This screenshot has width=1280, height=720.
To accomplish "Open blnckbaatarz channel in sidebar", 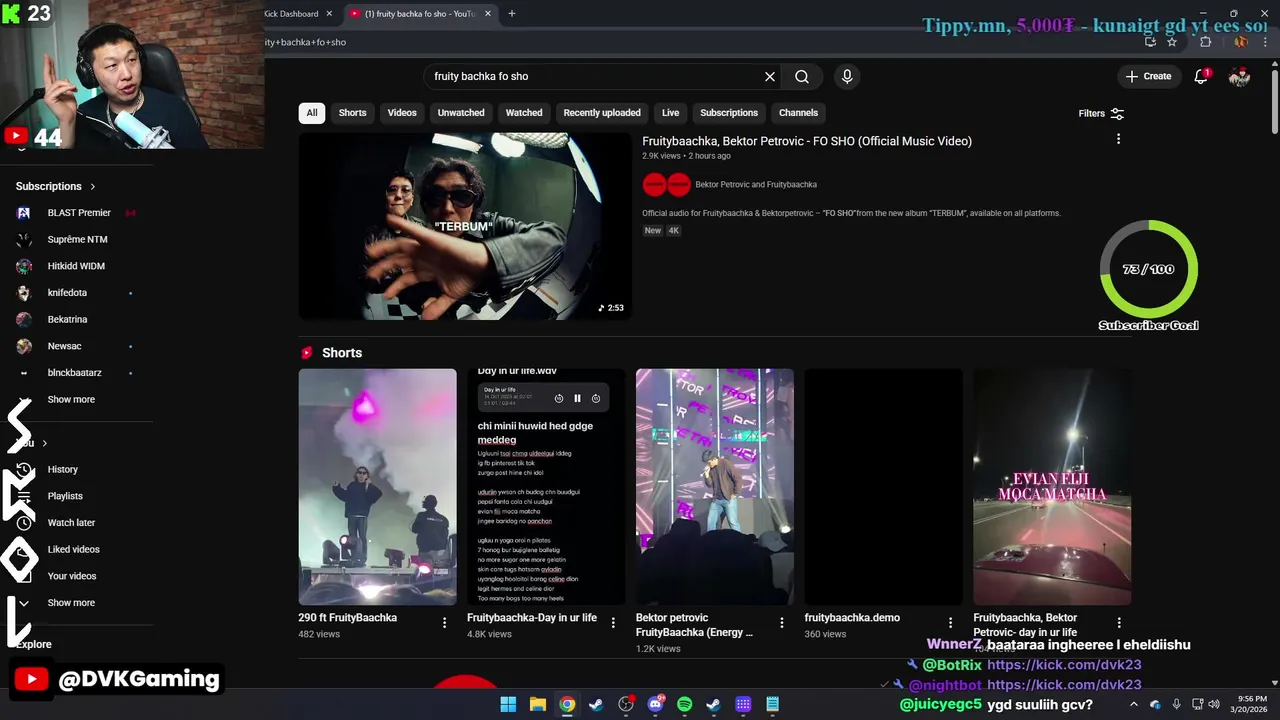I will (74, 373).
